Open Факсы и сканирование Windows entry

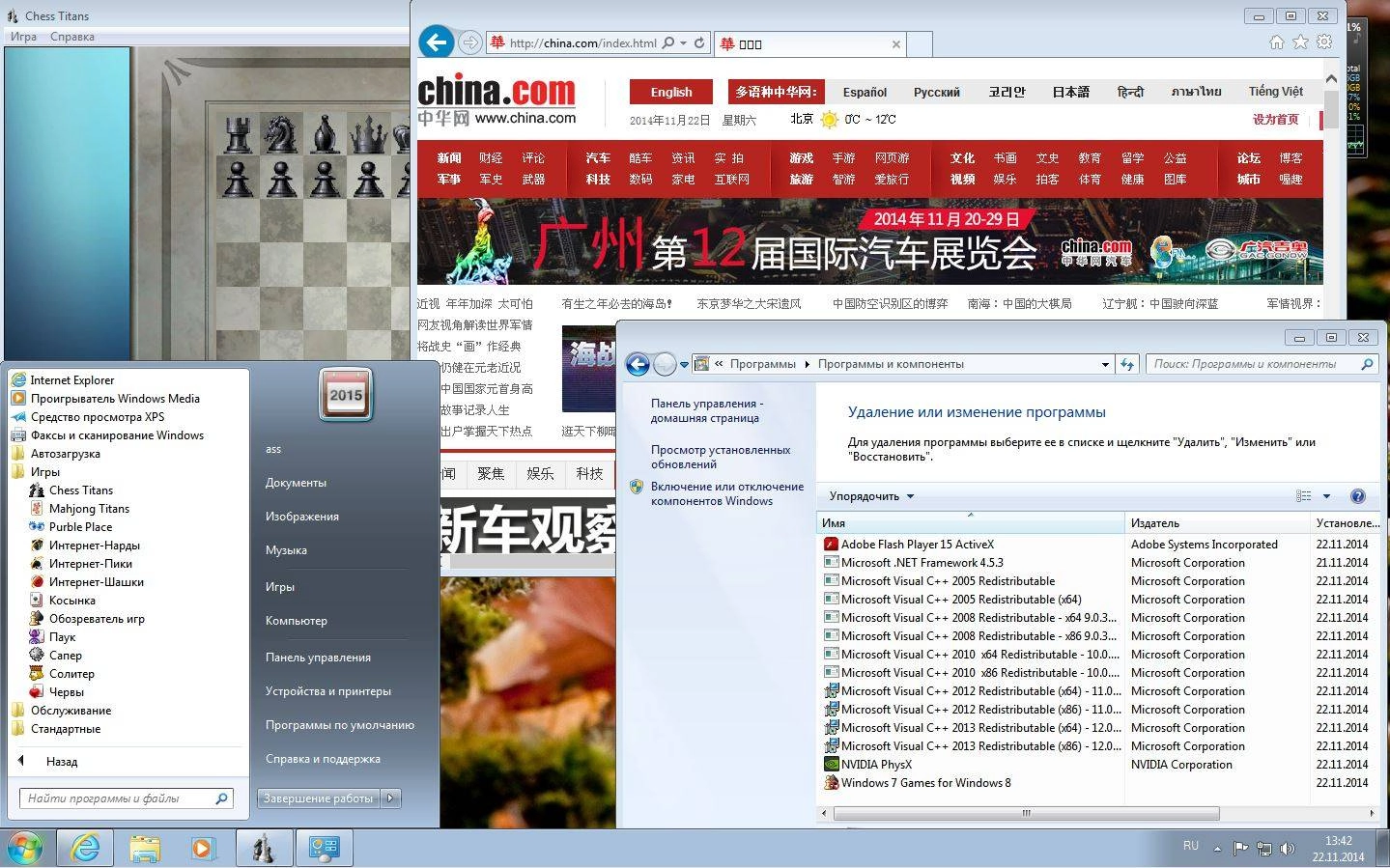coord(117,435)
